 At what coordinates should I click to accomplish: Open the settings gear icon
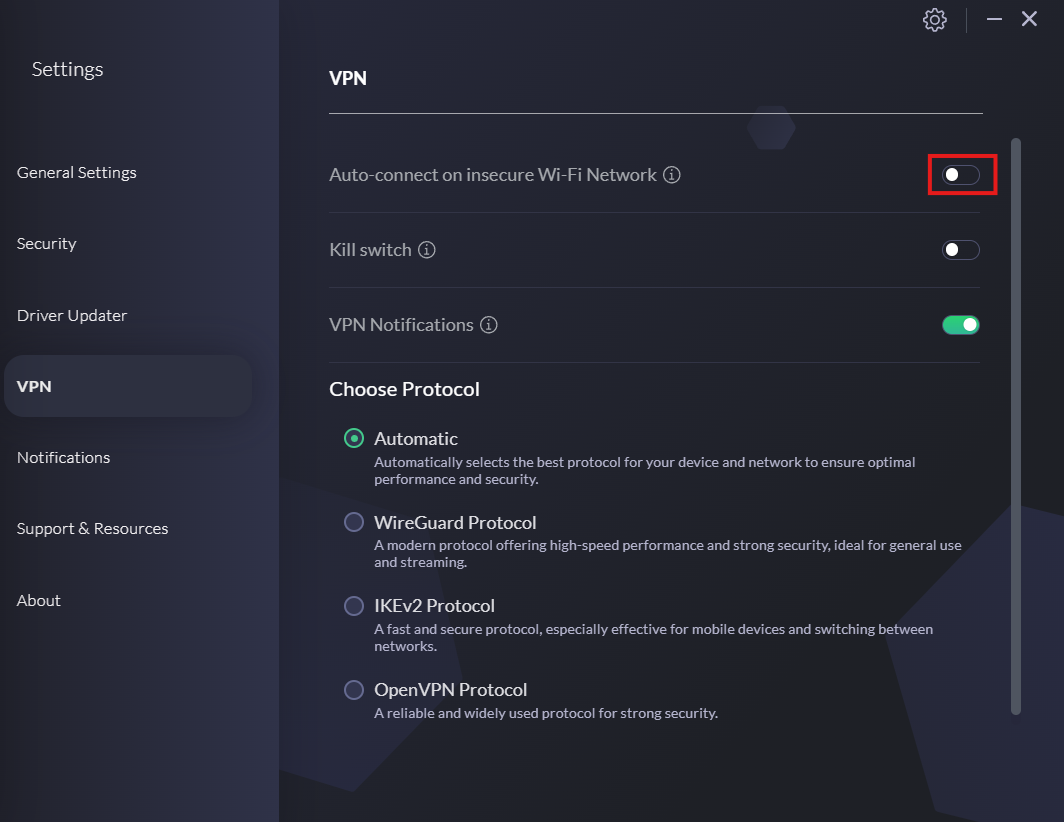tap(934, 19)
